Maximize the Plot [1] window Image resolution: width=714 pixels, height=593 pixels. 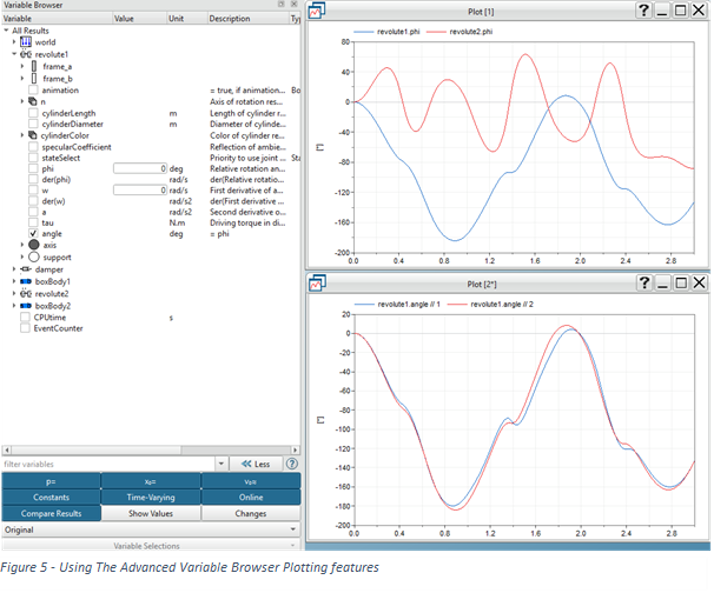click(x=680, y=10)
